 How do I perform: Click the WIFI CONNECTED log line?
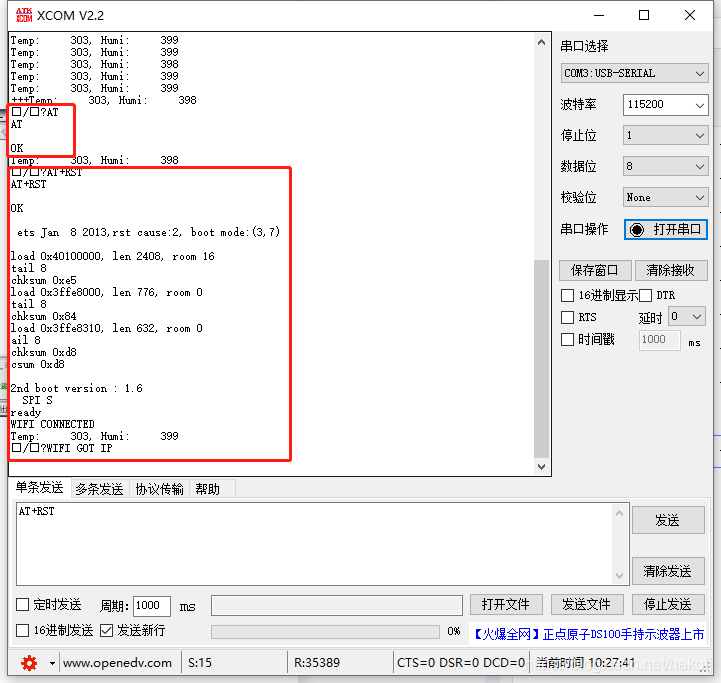click(x=52, y=424)
